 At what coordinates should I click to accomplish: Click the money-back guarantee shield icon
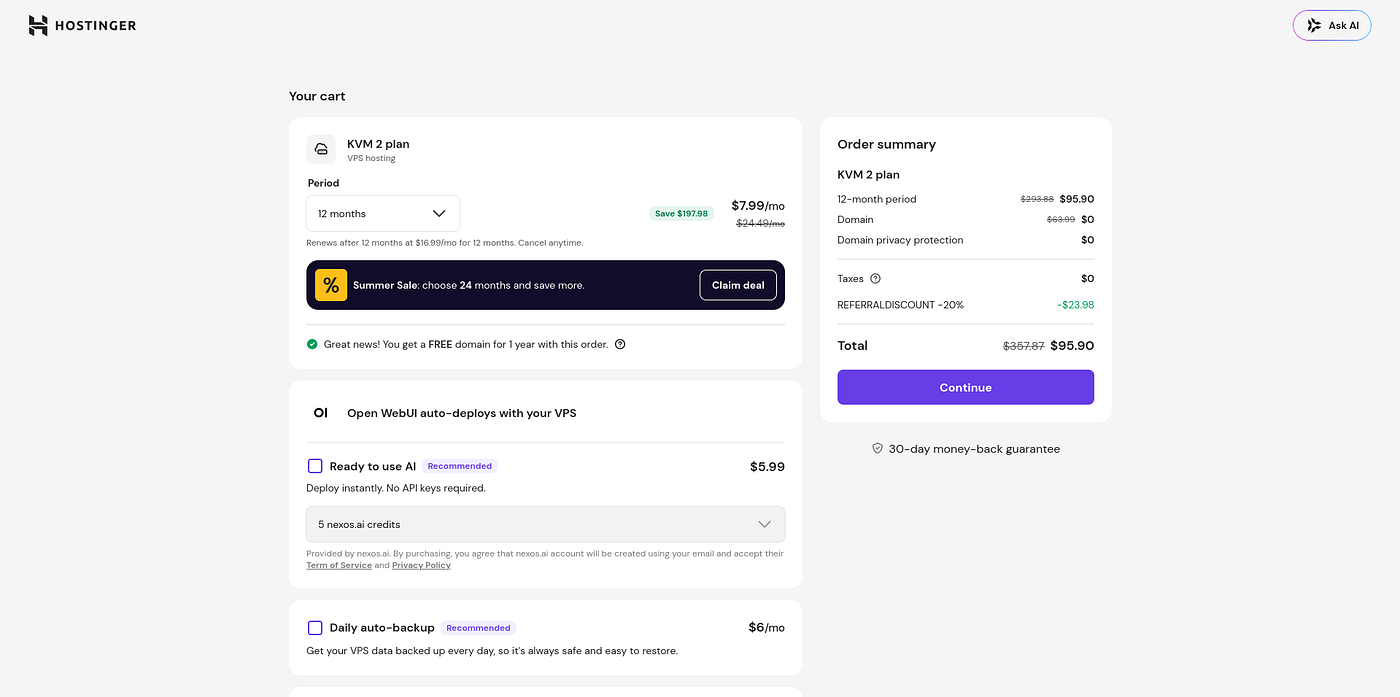click(877, 449)
